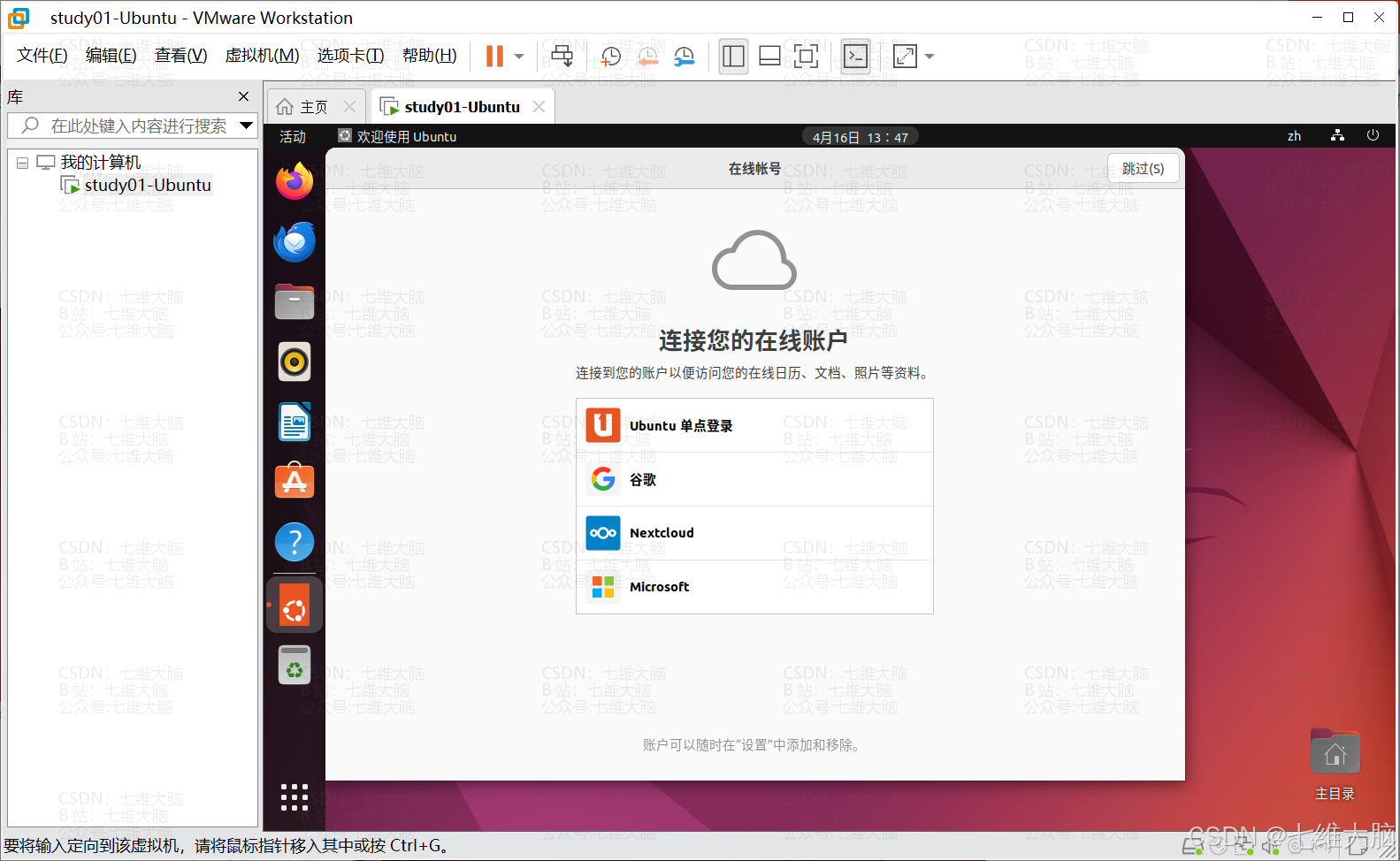Revert to the previous snapshot icon
This screenshot has width=1400, height=861.
point(647,57)
